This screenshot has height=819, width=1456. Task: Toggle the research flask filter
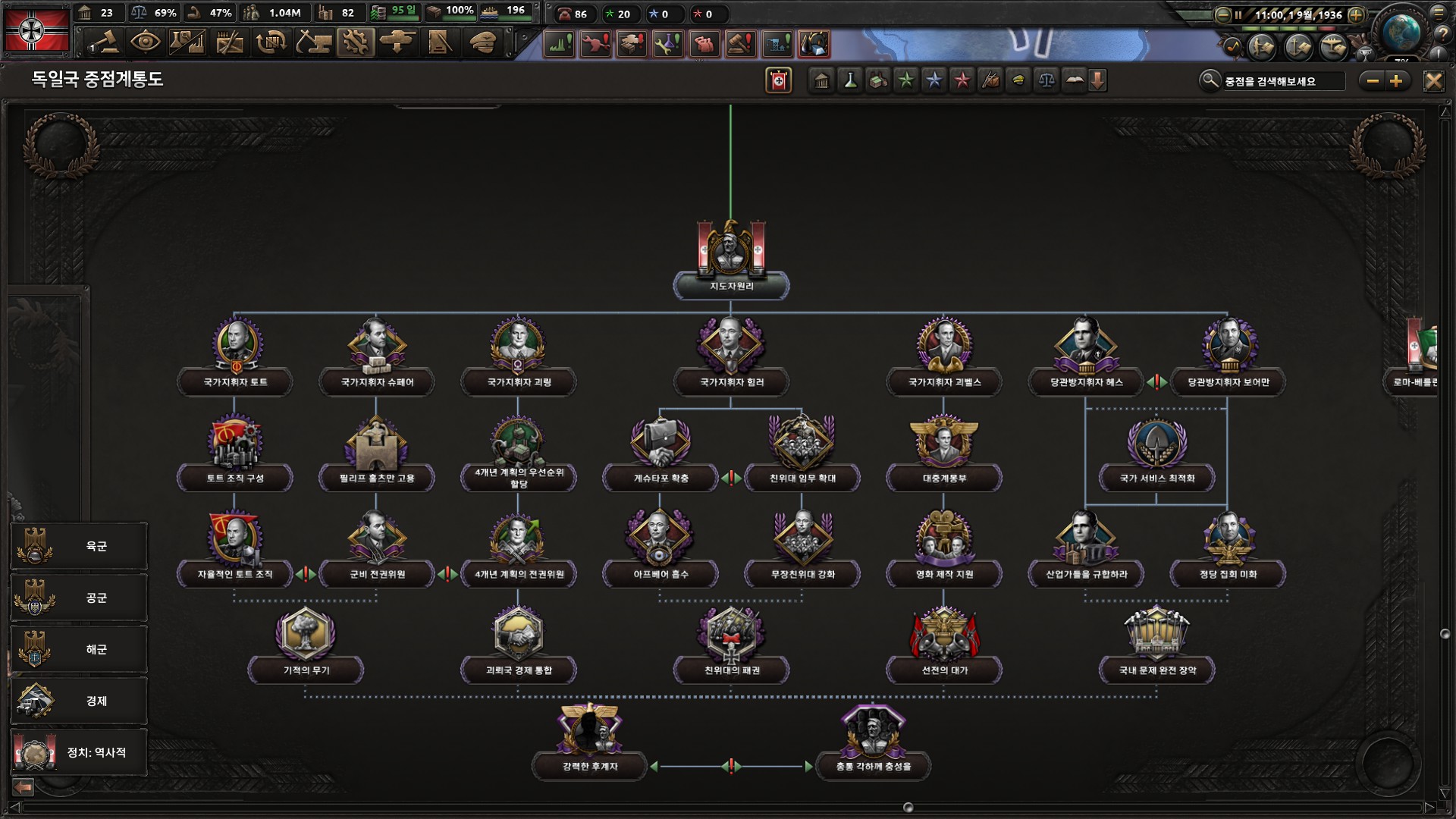(x=850, y=80)
